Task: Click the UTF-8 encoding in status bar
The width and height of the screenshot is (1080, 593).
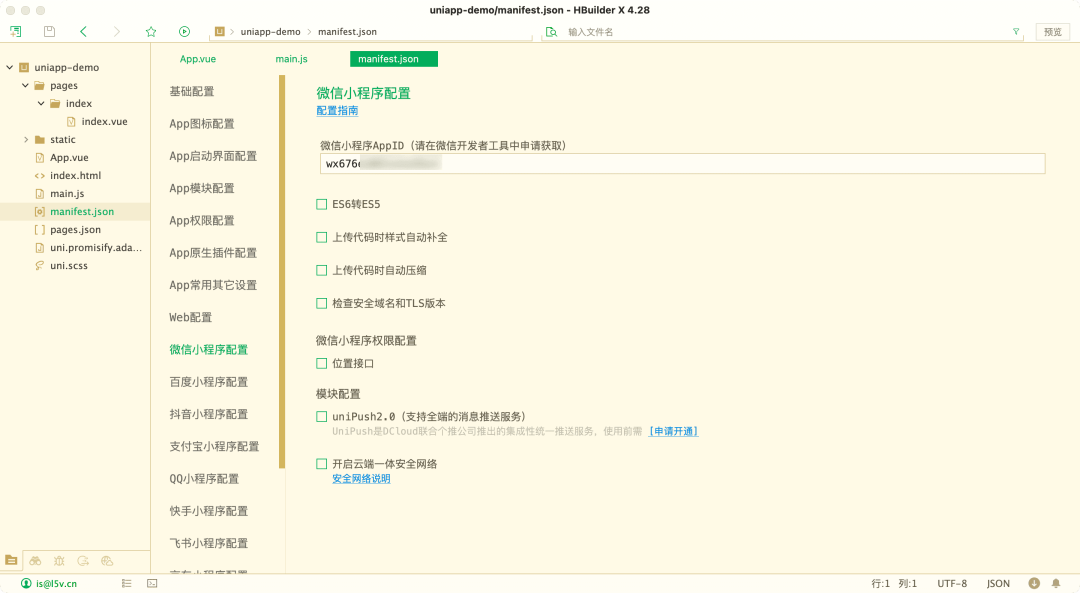Action: 952,583
